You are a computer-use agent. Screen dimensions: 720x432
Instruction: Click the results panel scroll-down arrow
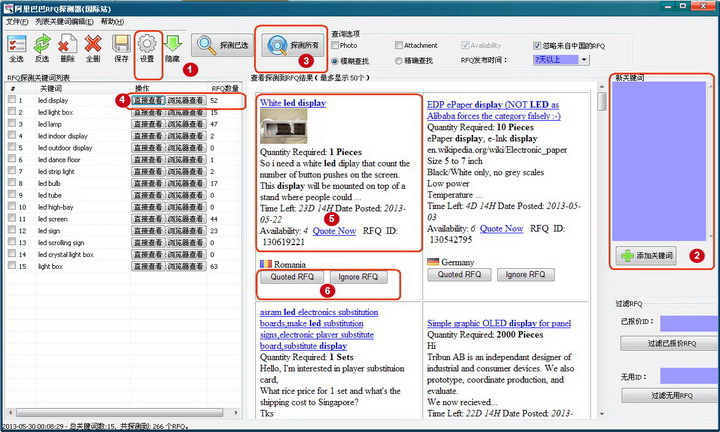[x=602, y=414]
